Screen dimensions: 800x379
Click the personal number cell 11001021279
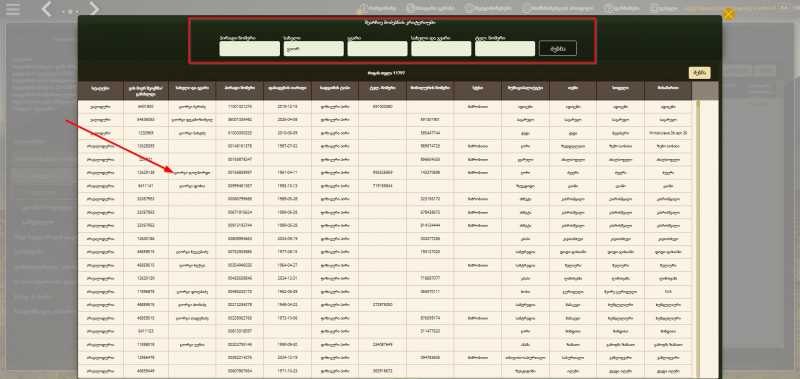[x=239, y=107]
